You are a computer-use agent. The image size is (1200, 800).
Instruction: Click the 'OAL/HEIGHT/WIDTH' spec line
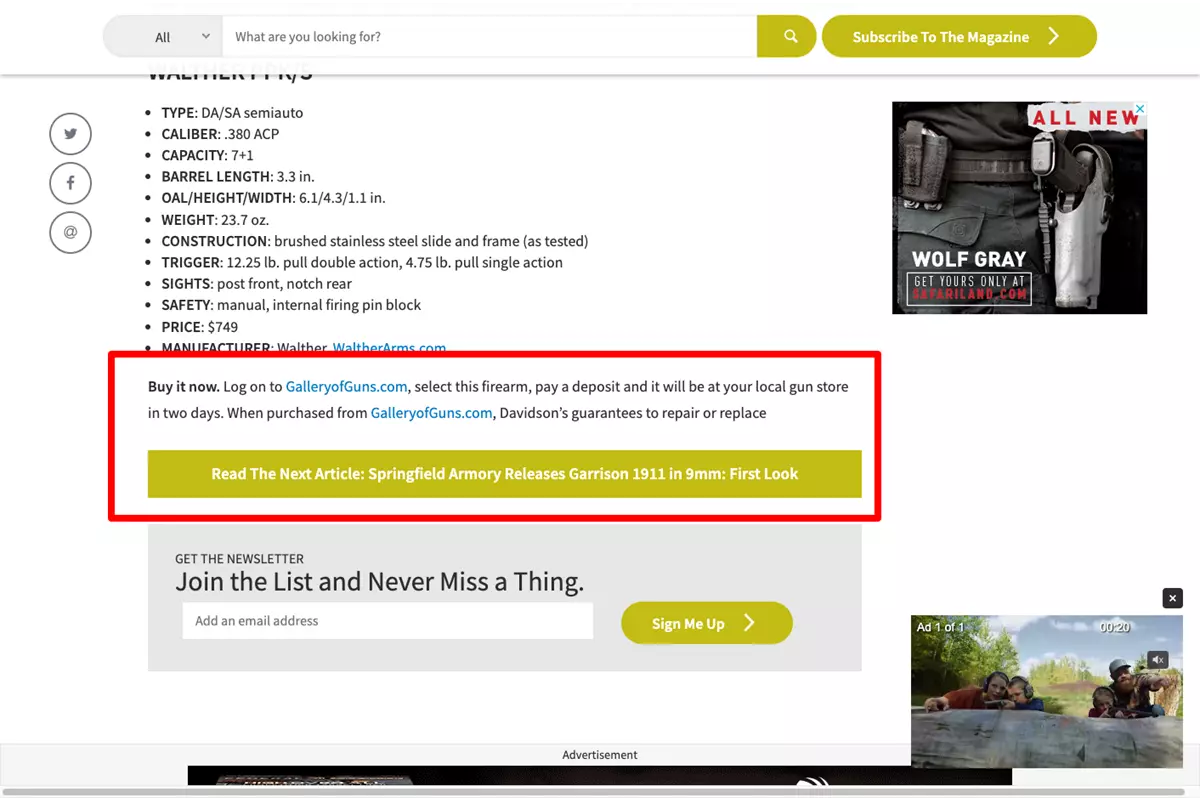point(273,198)
